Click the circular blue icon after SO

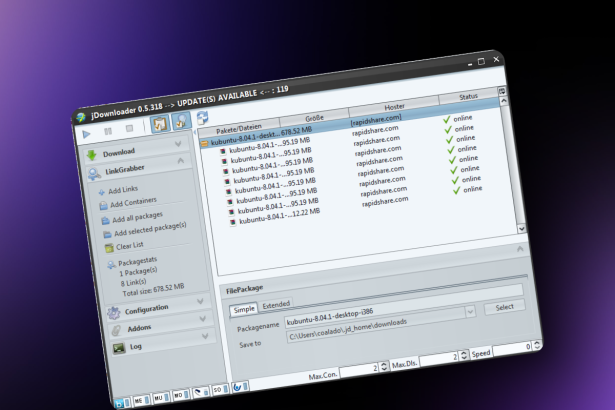(x=237, y=387)
